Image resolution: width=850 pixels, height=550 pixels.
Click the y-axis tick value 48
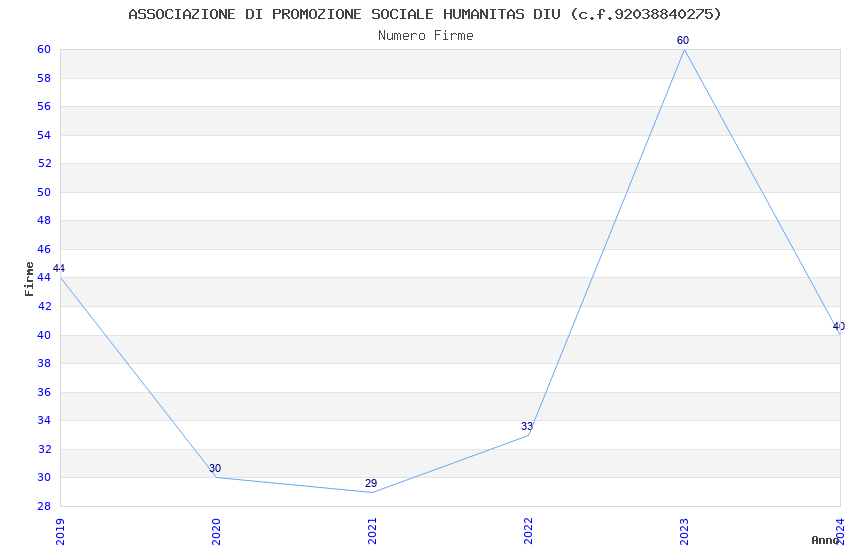pos(44,221)
